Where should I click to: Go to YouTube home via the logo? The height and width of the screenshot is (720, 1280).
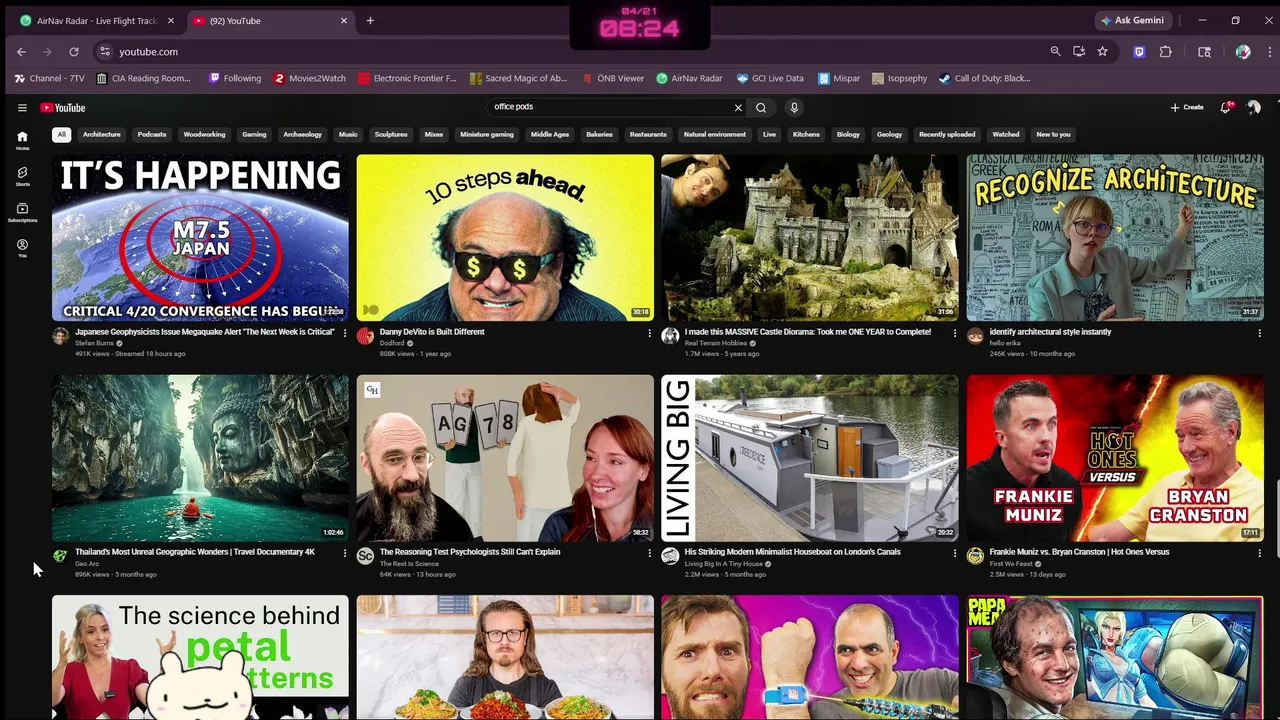pos(63,108)
